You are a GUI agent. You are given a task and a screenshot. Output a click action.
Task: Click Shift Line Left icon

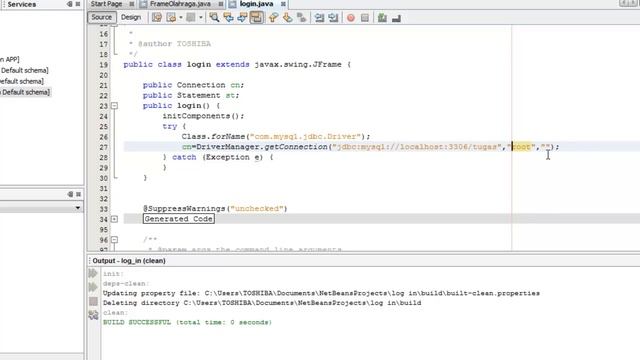[x=319, y=18]
